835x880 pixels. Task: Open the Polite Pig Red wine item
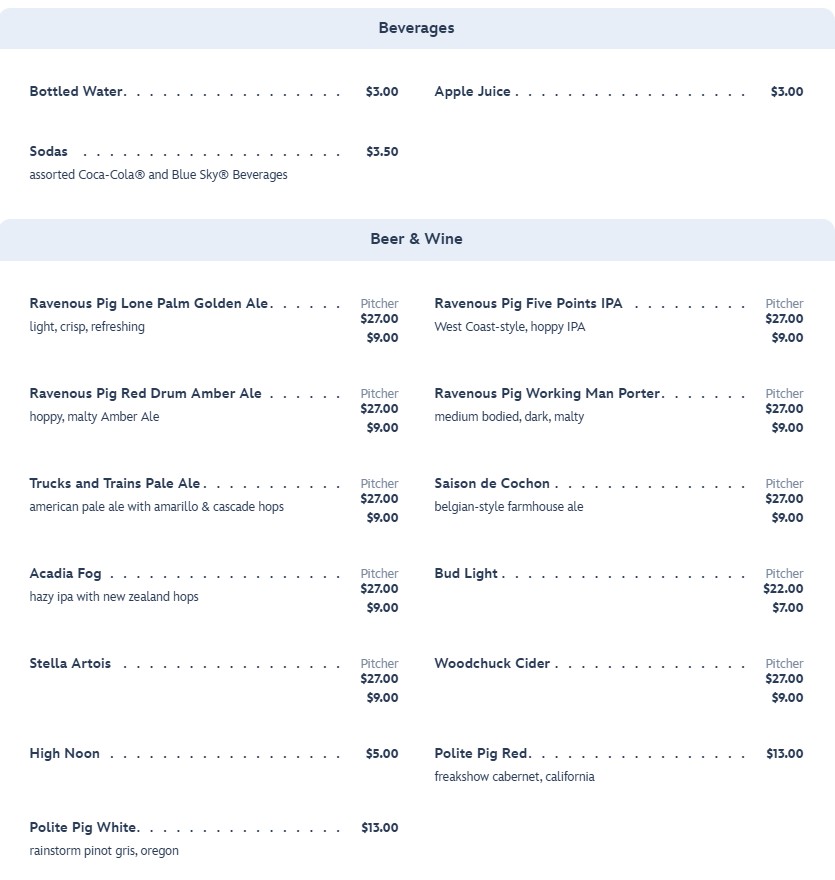(x=481, y=754)
